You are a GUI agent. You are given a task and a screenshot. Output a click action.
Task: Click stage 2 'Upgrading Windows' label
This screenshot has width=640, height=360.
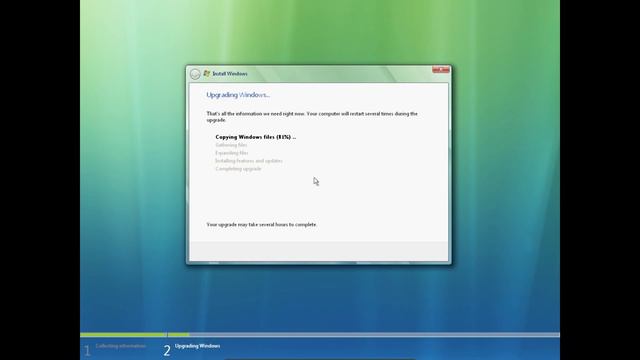pos(198,346)
